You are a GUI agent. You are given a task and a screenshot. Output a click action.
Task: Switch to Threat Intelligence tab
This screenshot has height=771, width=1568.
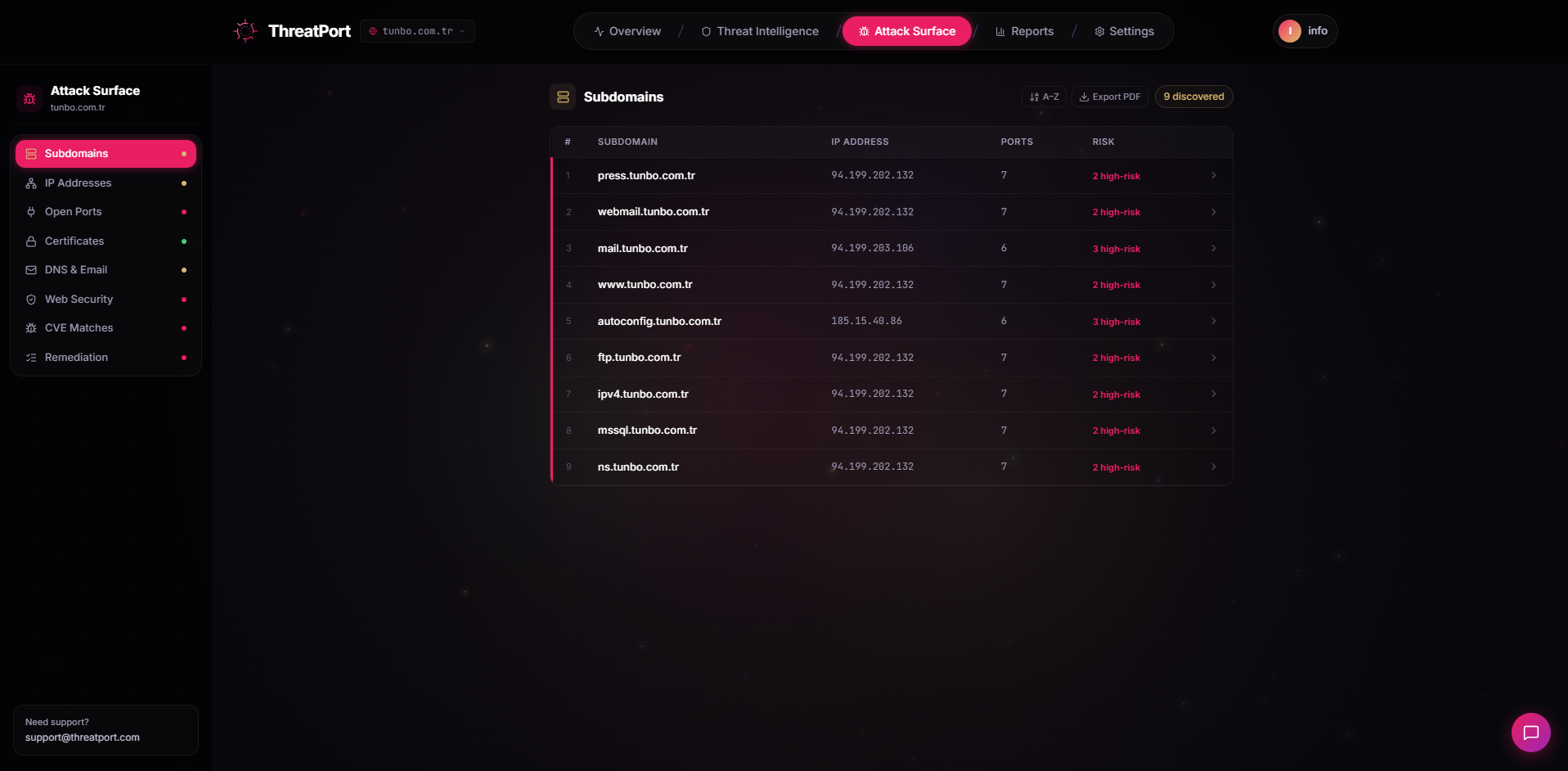[760, 31]
